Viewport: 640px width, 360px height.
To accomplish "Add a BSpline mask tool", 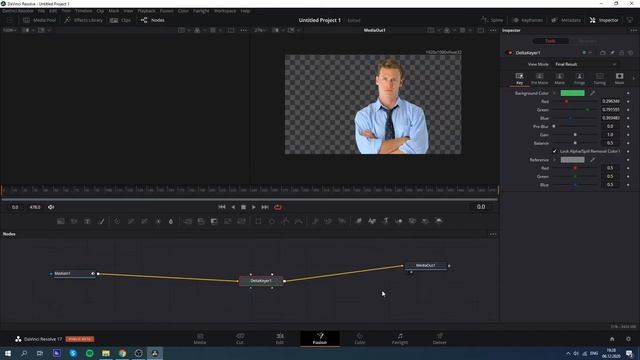I will click(299, 221).
